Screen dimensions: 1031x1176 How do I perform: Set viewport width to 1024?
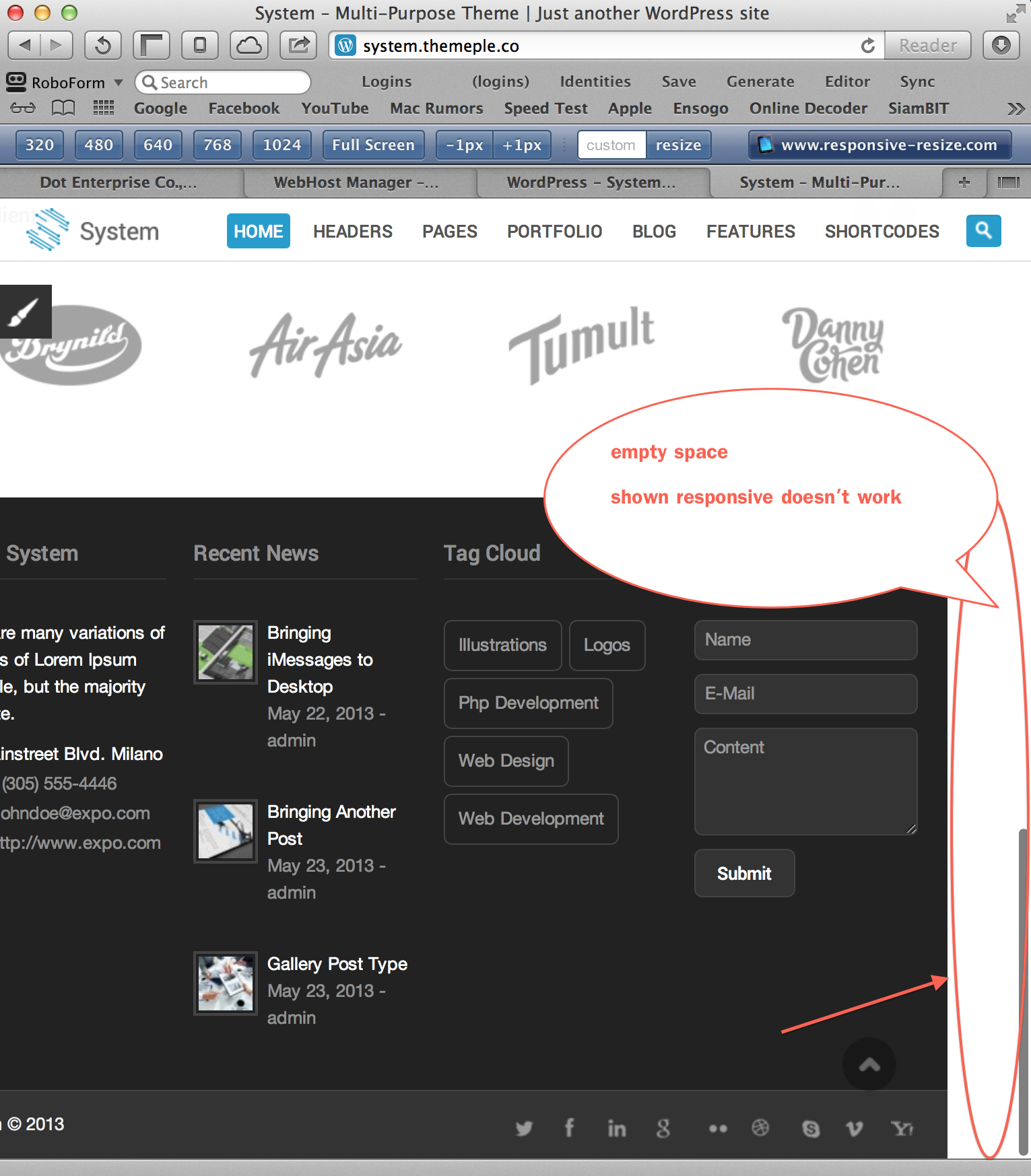[282, 145]
